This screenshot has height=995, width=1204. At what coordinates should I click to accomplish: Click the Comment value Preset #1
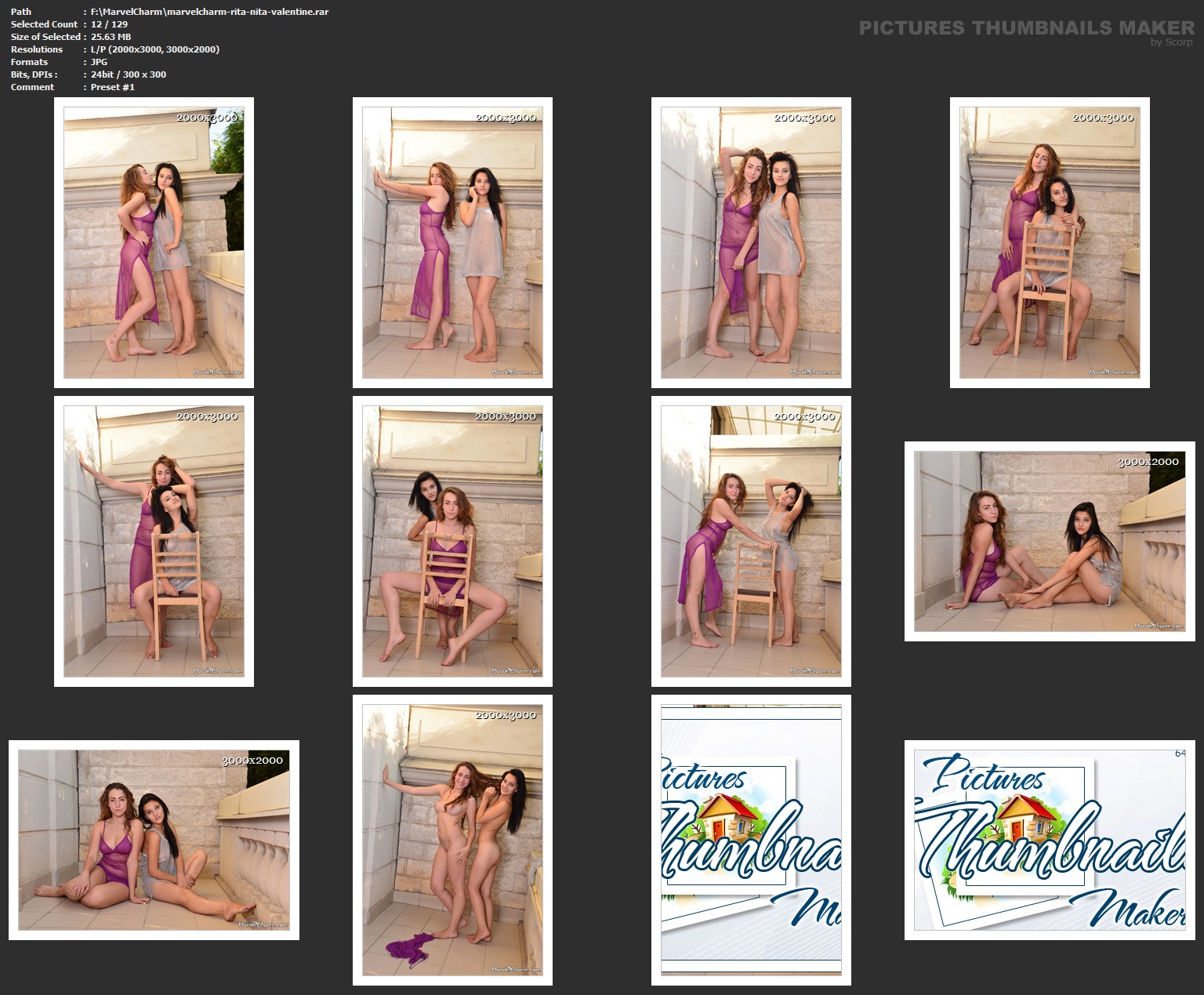[112, 87]
